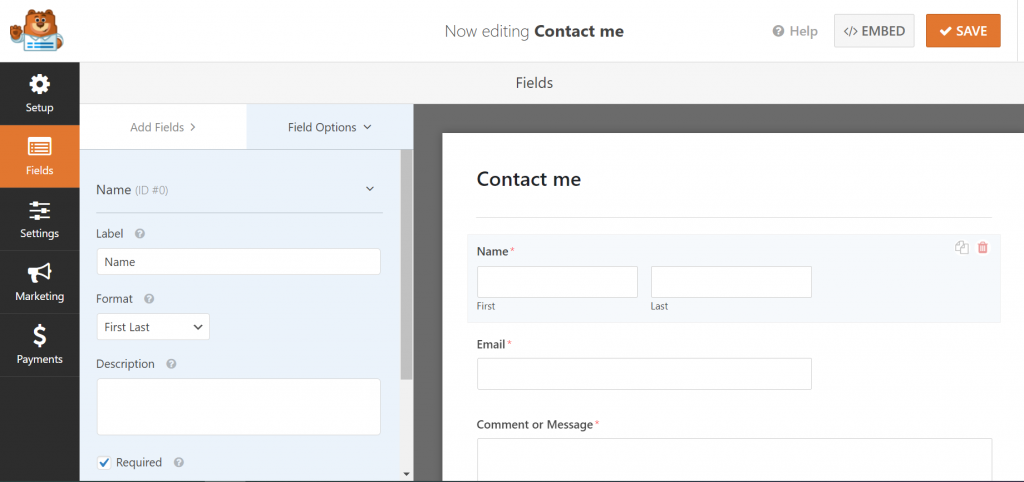Open the Help link
The height and width of the screenshot is (482, 1024).
[x=795, y=31]
